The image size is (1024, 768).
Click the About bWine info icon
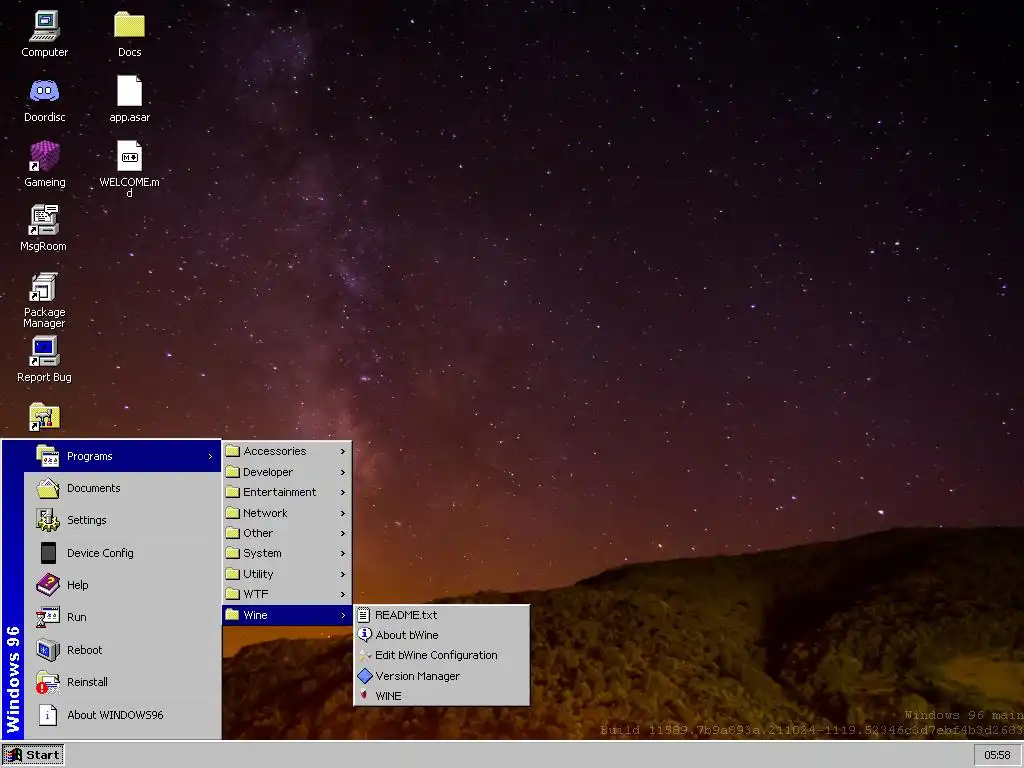tap(364, 635)
